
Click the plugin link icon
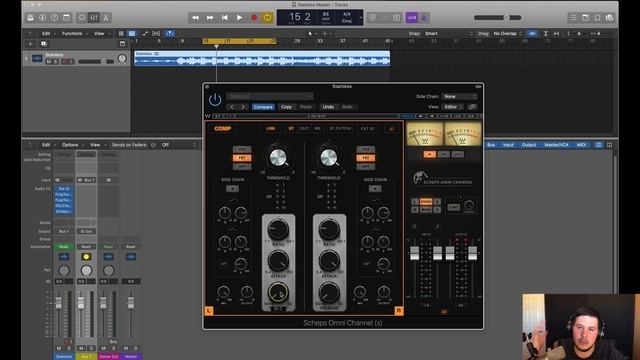click(x=472, y=107)
